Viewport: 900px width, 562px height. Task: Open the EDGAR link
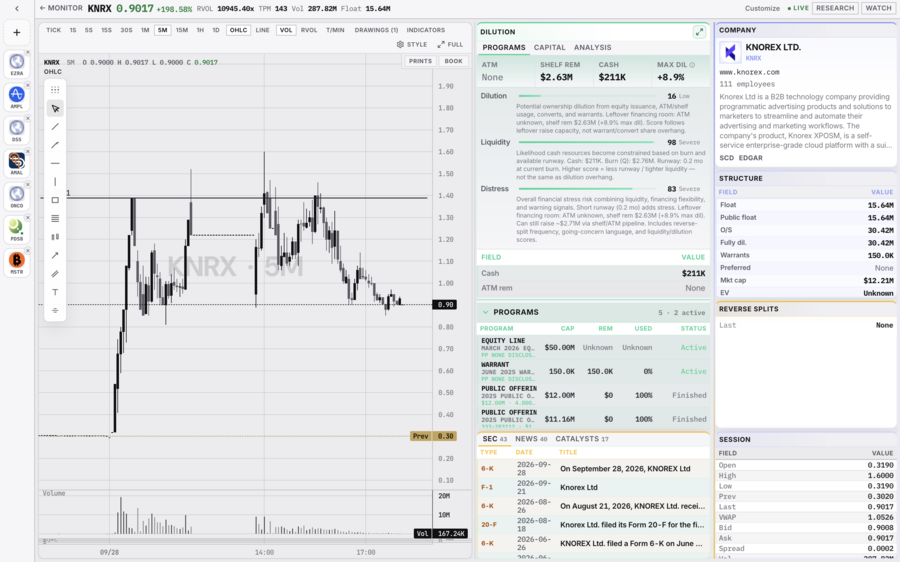pos(750,158)
